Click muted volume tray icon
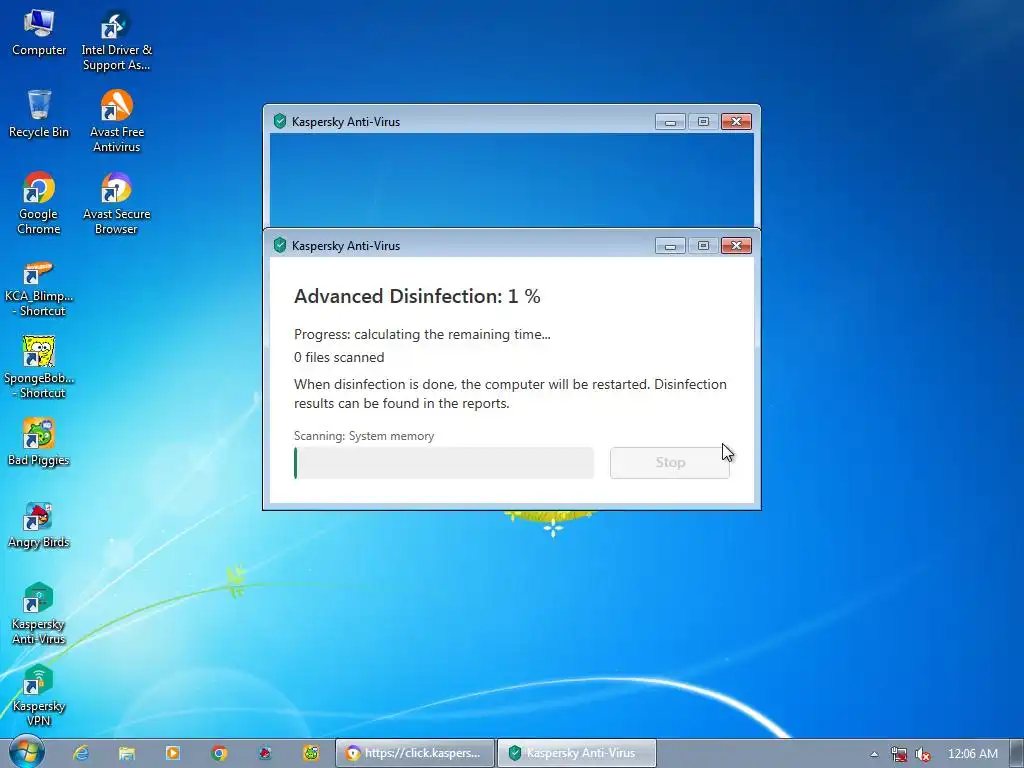 [923, 754]
